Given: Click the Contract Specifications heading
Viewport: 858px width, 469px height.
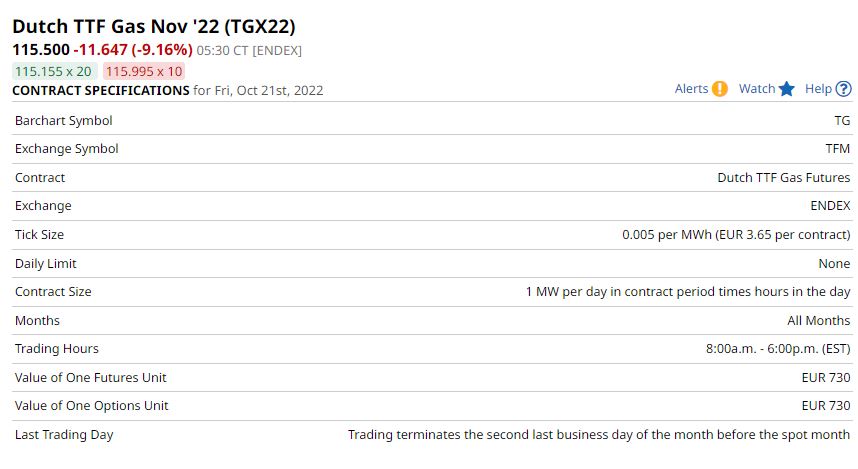Looking at the screenshot, I should [101, 90].
